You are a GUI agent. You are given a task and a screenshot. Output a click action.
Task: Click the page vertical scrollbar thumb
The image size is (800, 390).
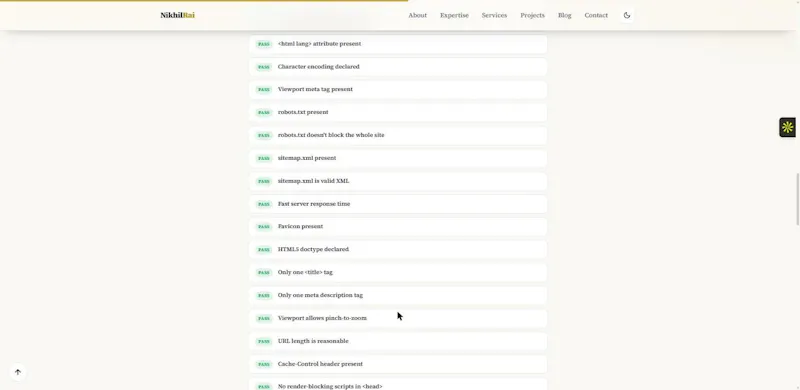(x=798, y=199)
